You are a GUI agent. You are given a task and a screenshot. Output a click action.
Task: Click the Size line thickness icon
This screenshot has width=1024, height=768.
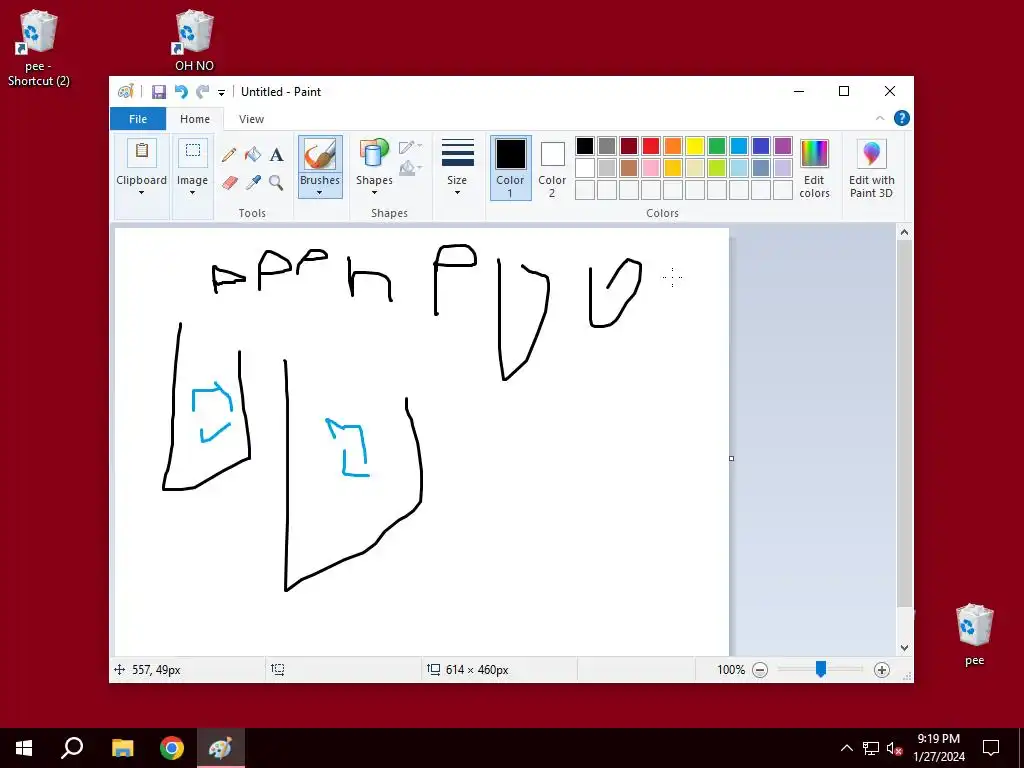[457, 153]
